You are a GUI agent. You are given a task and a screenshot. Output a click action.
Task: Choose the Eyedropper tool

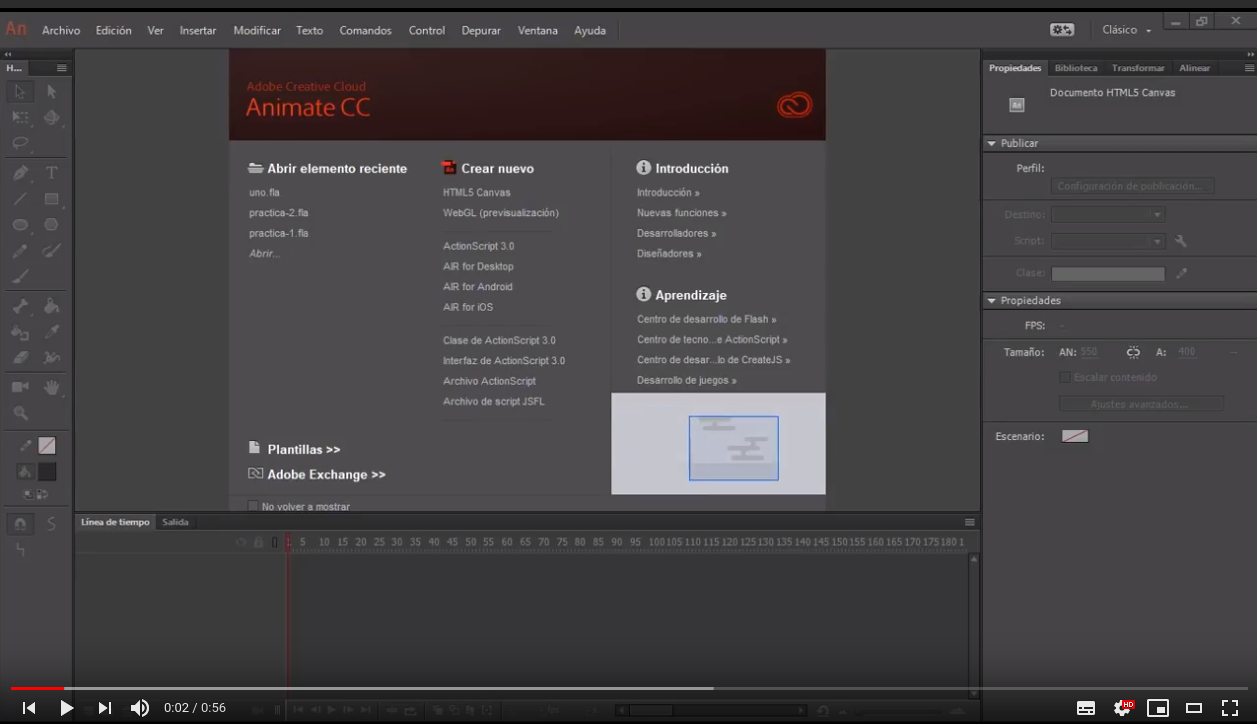pos(51,332)
